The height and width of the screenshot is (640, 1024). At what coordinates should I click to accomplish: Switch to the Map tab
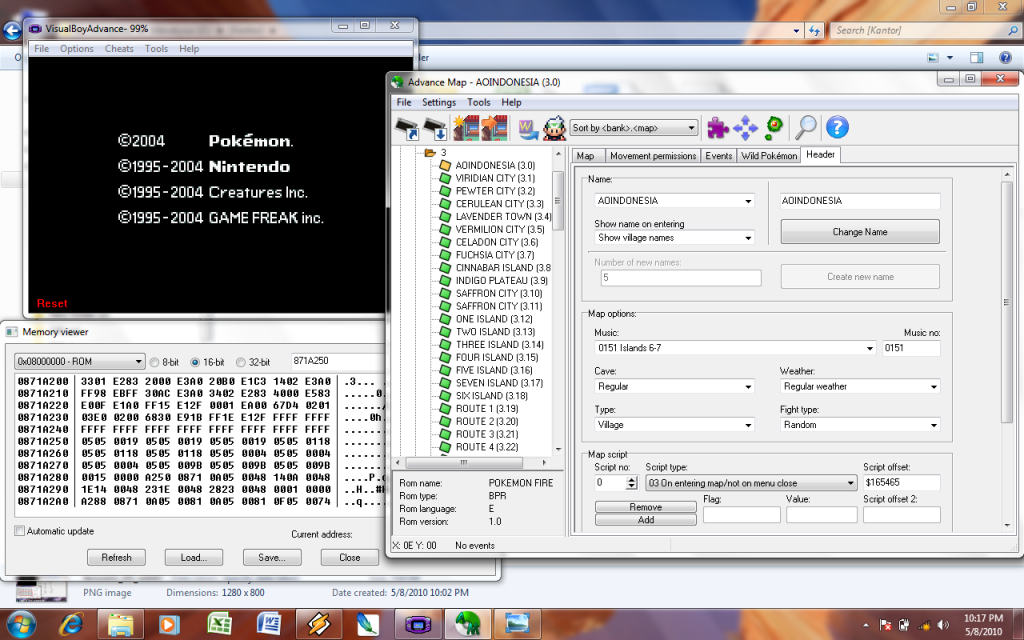586,155
